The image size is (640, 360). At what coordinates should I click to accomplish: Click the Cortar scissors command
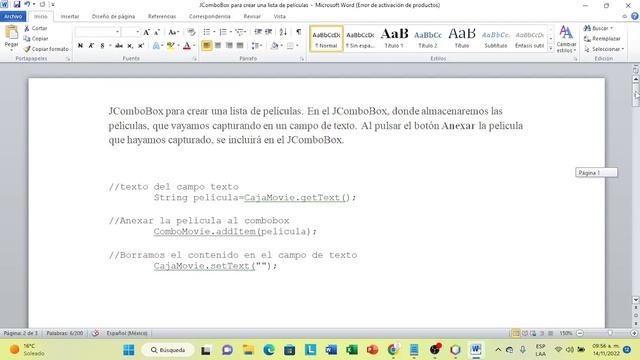[x=36, y=28]
